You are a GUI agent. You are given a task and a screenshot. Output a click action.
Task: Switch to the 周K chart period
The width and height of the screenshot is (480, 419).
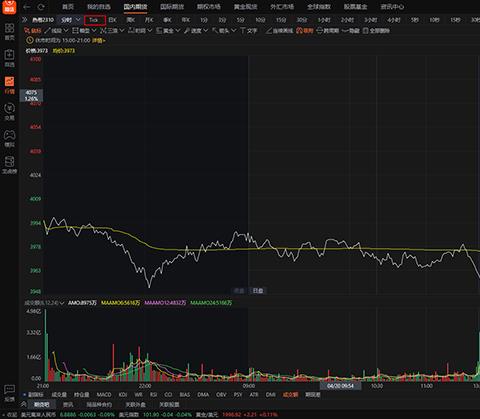point(131,20)
